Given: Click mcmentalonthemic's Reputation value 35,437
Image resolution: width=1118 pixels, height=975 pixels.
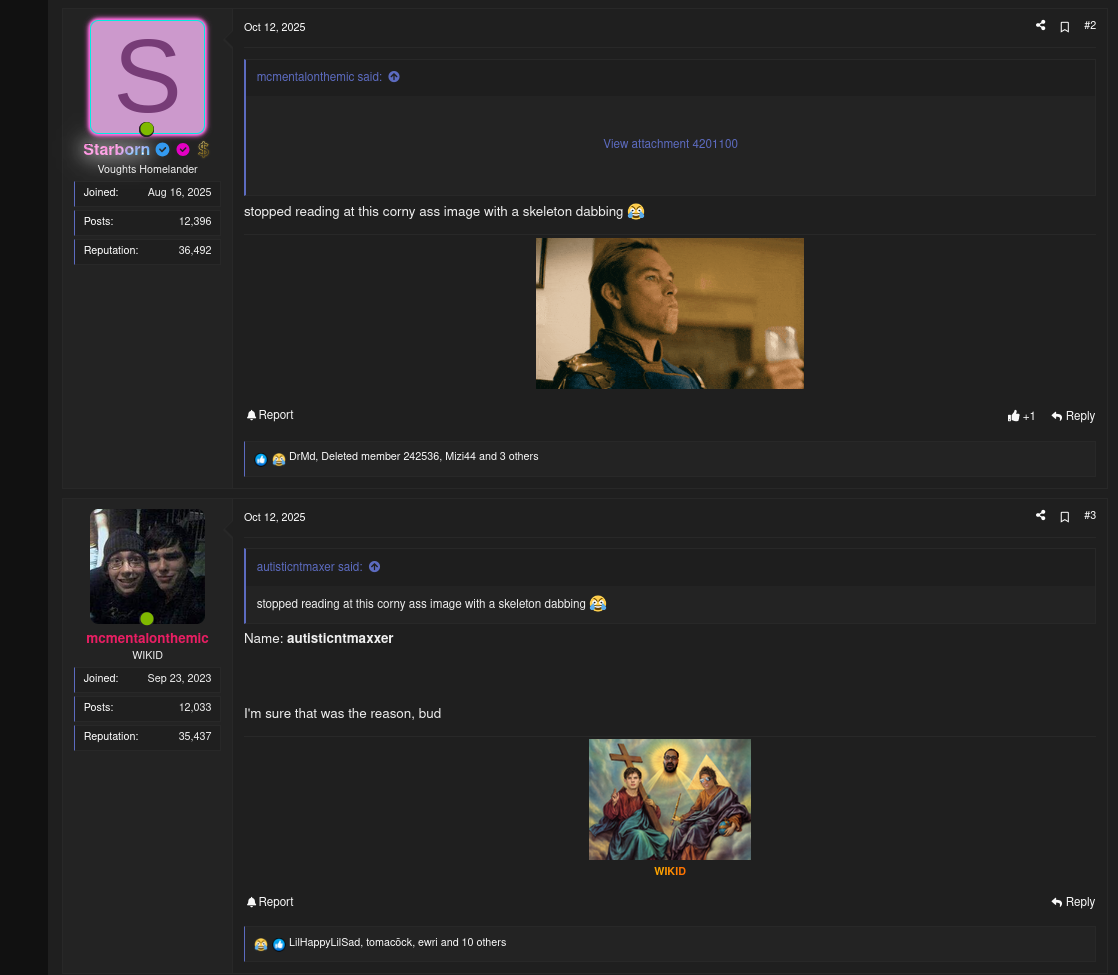Looking at the screenshot, I should coord(195,737).
